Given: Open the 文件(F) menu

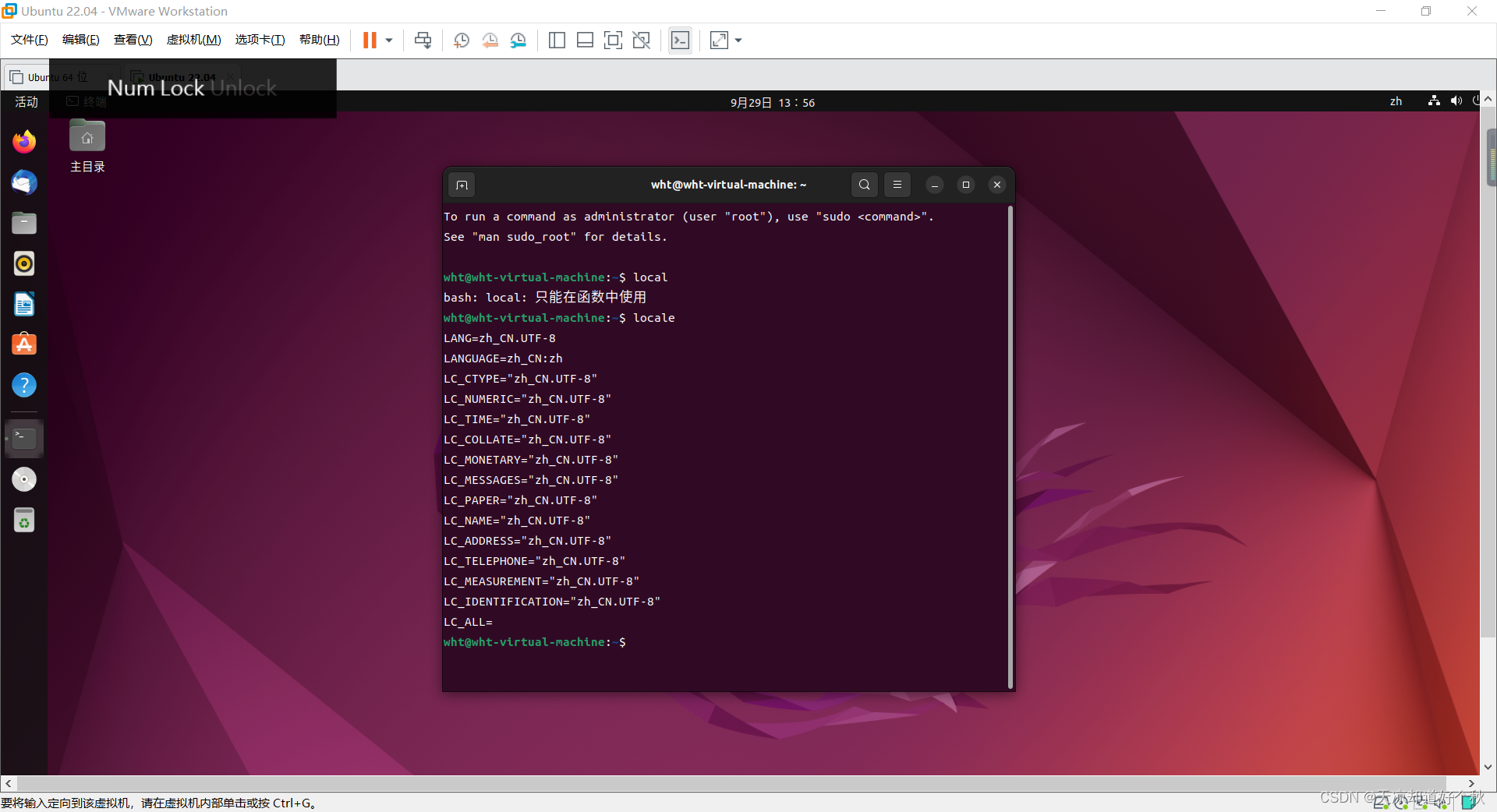Looking at the screenshot, I should point(29,40).
